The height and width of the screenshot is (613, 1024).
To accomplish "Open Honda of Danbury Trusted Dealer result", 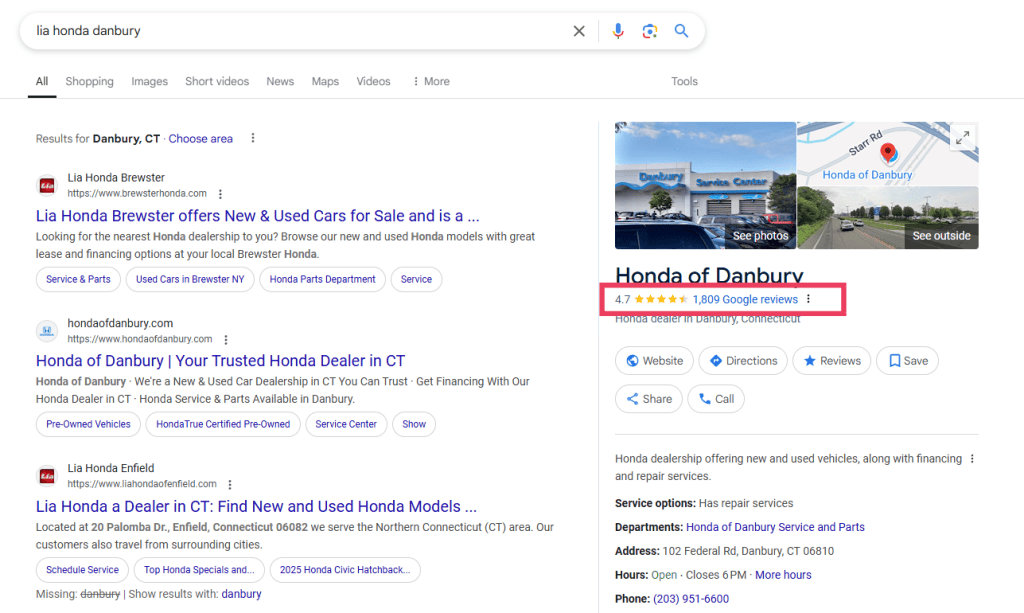I will coord(220,360).
